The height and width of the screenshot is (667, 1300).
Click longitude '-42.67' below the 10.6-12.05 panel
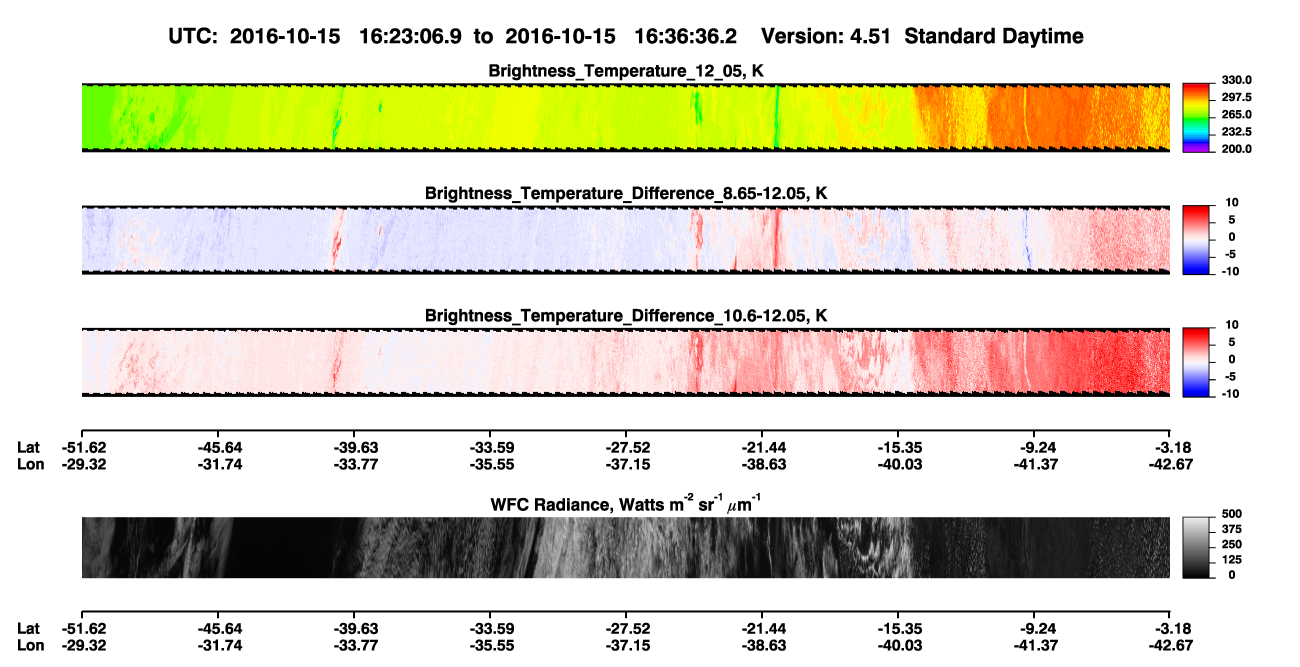point(1171,464)
